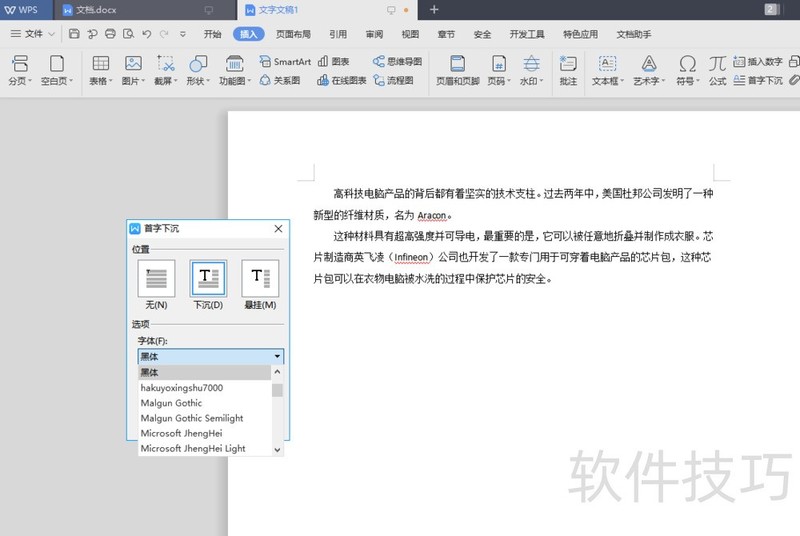The image size is (800, 536).
Task: Open the Symbol (符号) tool
Action: pos(687,70)
